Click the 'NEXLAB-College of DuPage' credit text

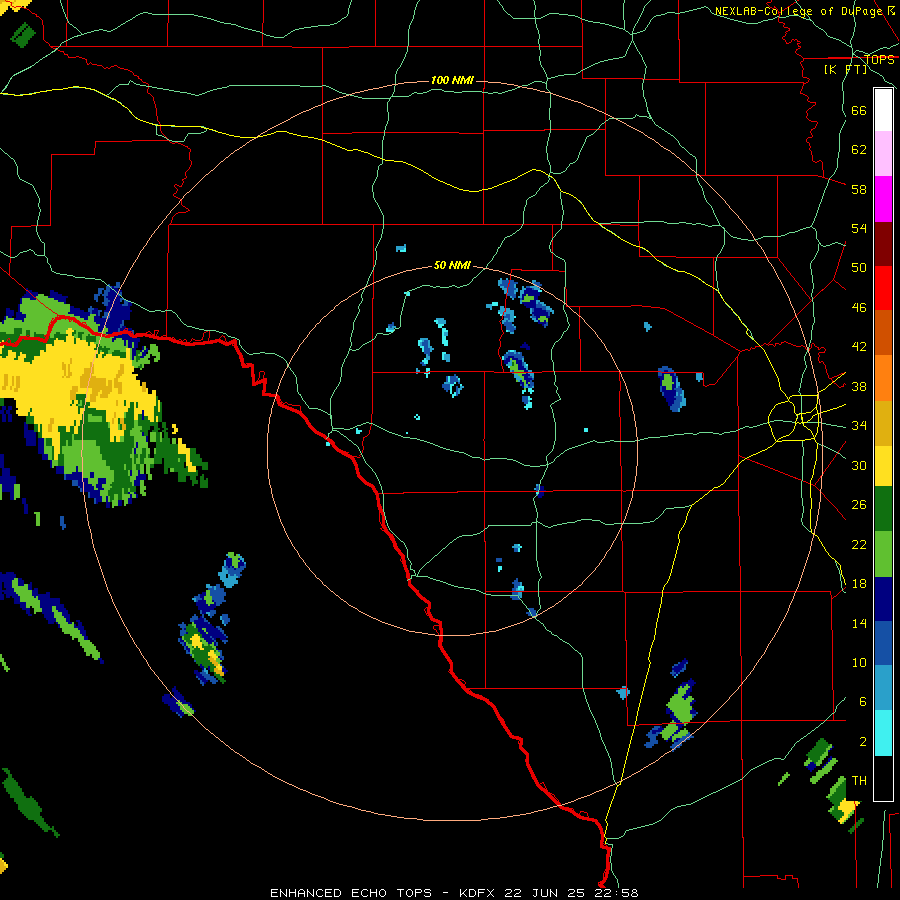tap(800, 11)
